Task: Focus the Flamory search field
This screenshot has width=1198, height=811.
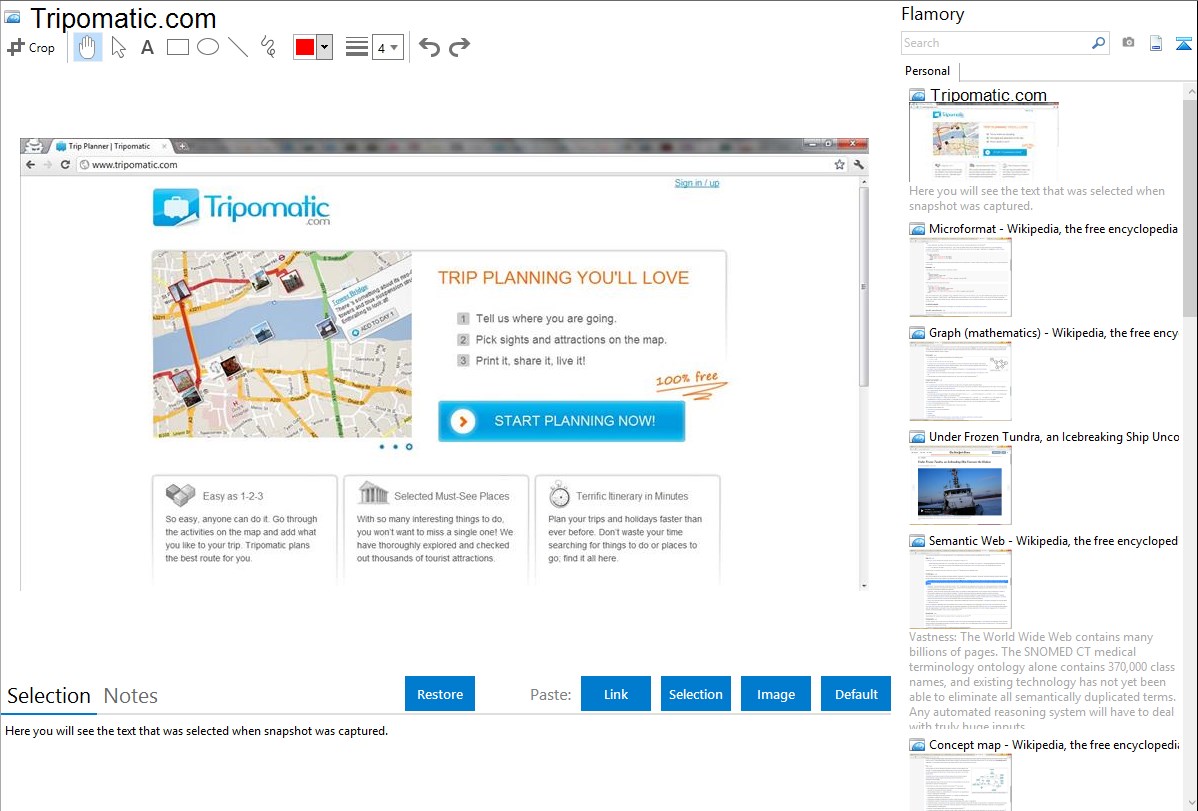Action: (x=995, y=43)
